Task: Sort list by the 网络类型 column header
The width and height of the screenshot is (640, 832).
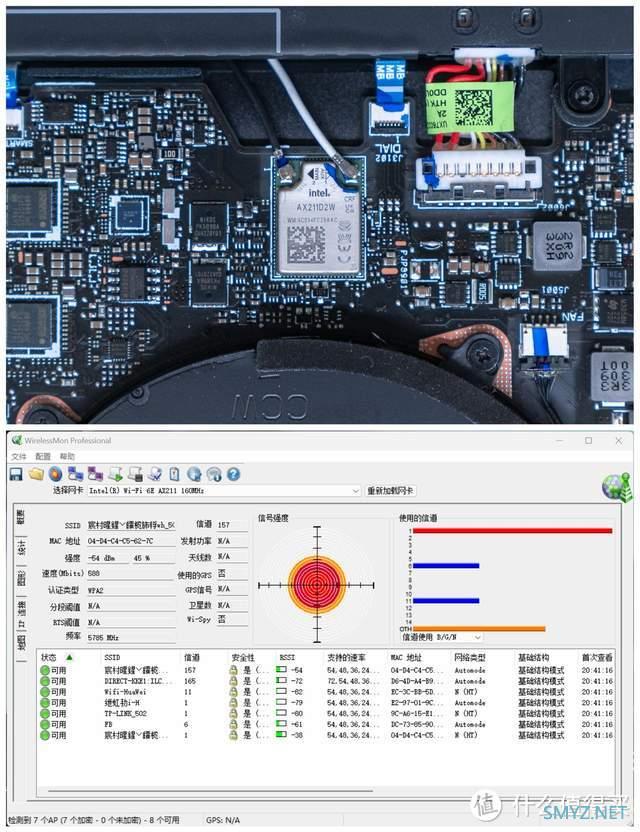Action: click(483, 657)
